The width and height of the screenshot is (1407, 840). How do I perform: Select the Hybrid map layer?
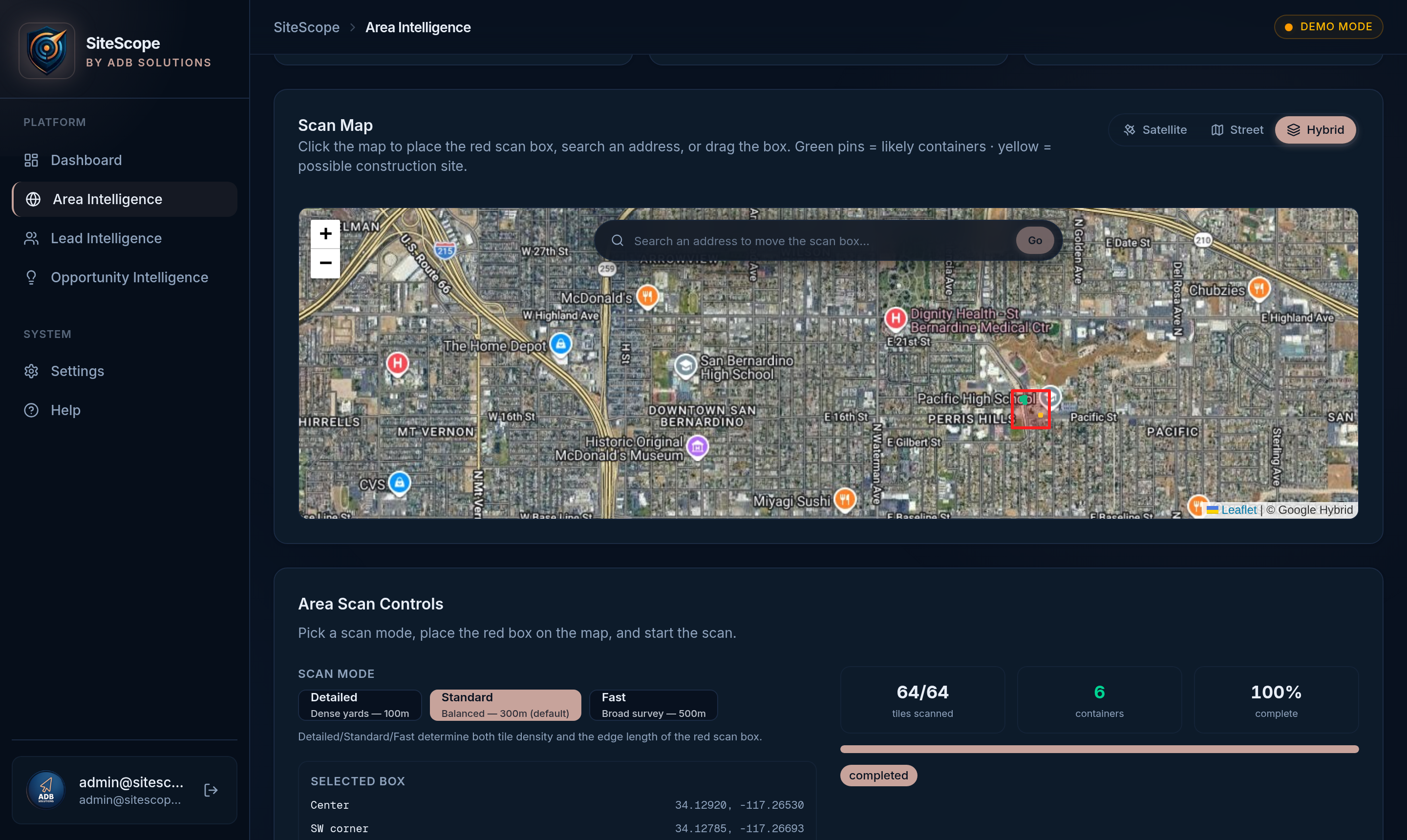click(1315, 129)
